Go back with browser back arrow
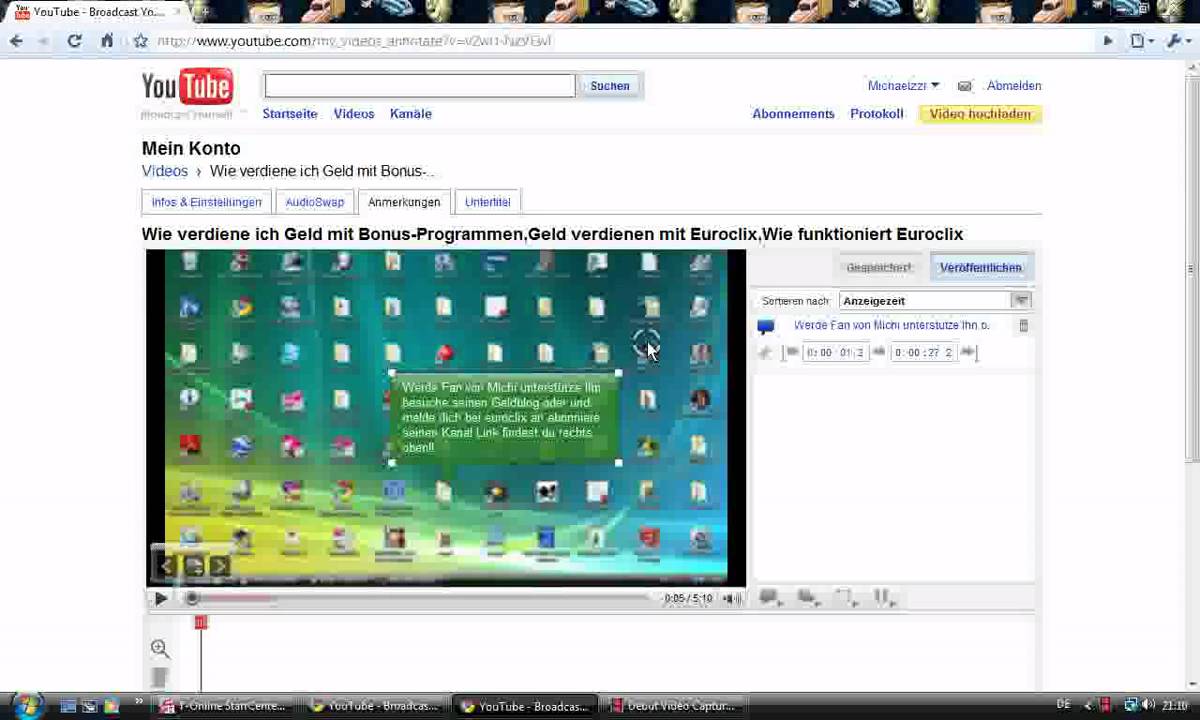 tap(16, 41)
